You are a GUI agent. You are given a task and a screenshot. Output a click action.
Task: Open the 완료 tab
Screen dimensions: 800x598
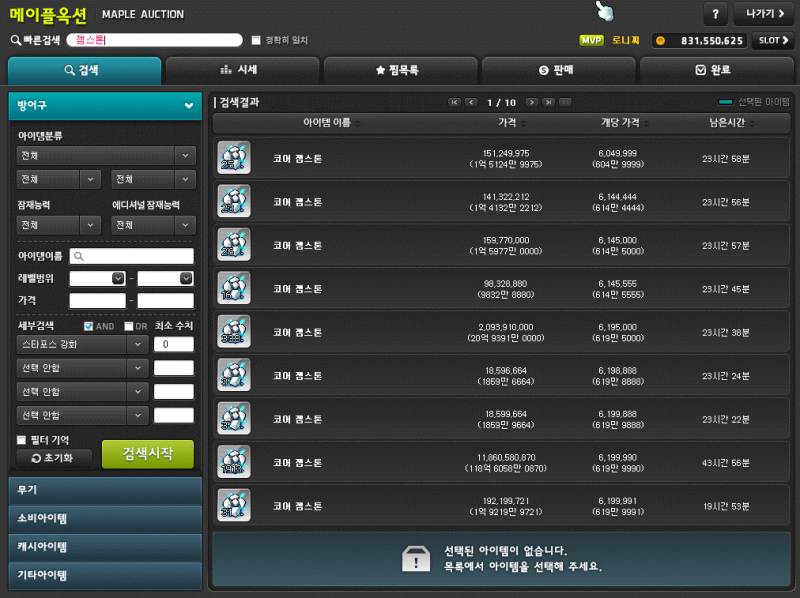pos(717,70)
